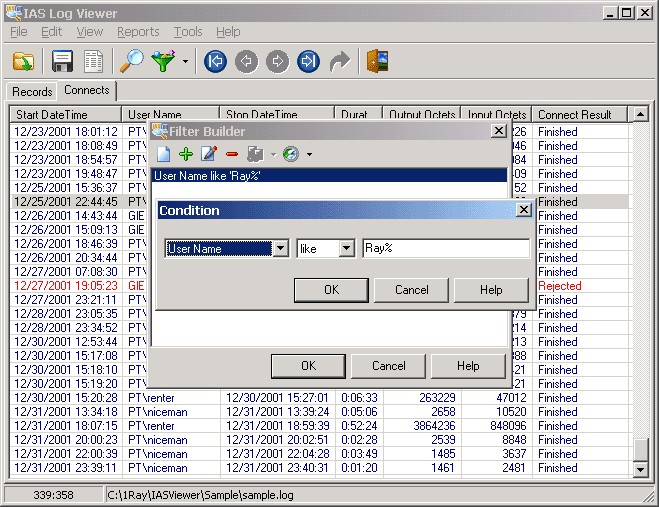The height and width of the screenshot is (507, 659).
Task: Click new filter blank page icon
Action: 164,154
